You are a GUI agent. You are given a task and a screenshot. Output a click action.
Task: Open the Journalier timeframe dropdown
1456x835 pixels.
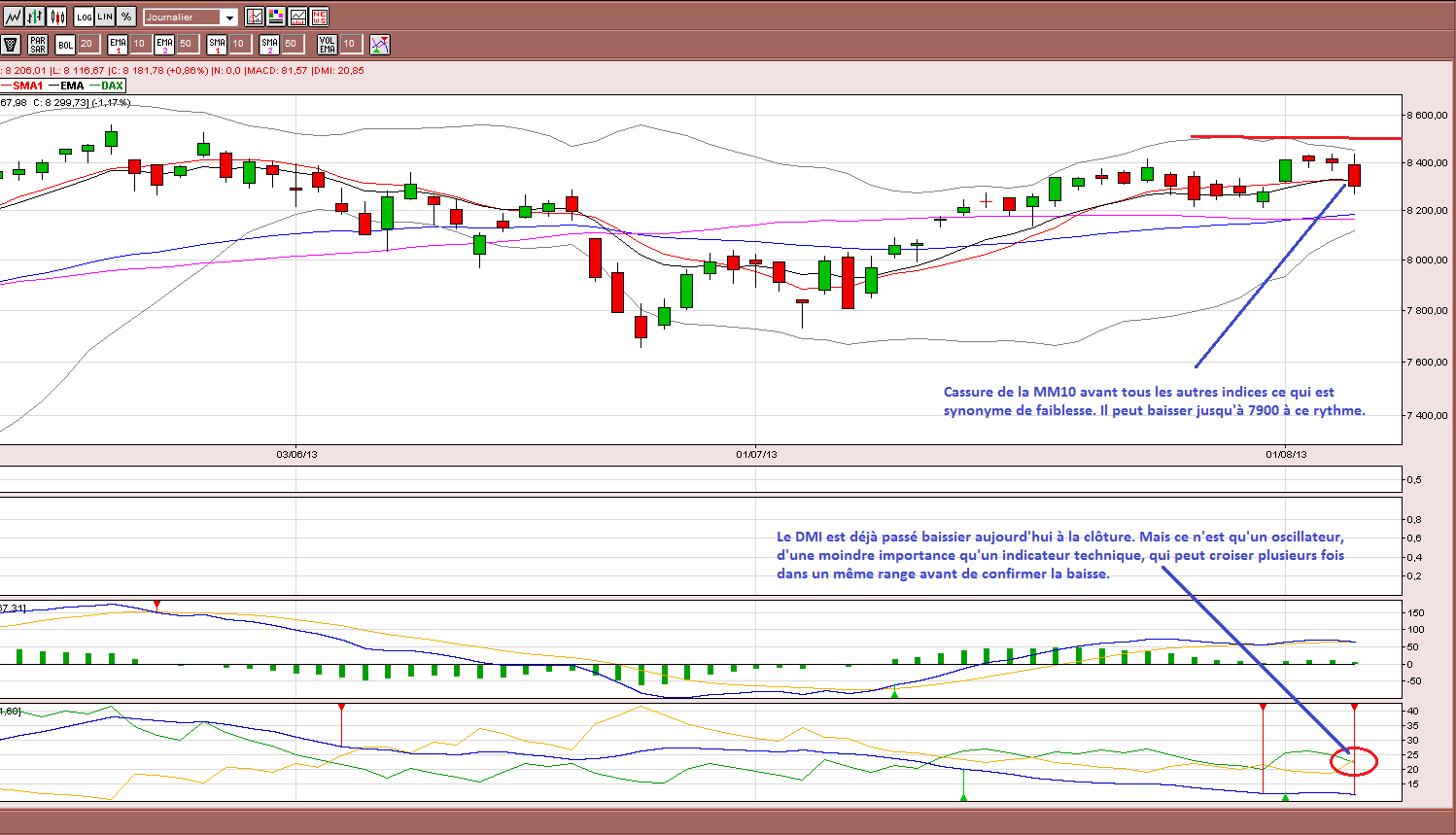pyautogui.click(x=191, y=17)
